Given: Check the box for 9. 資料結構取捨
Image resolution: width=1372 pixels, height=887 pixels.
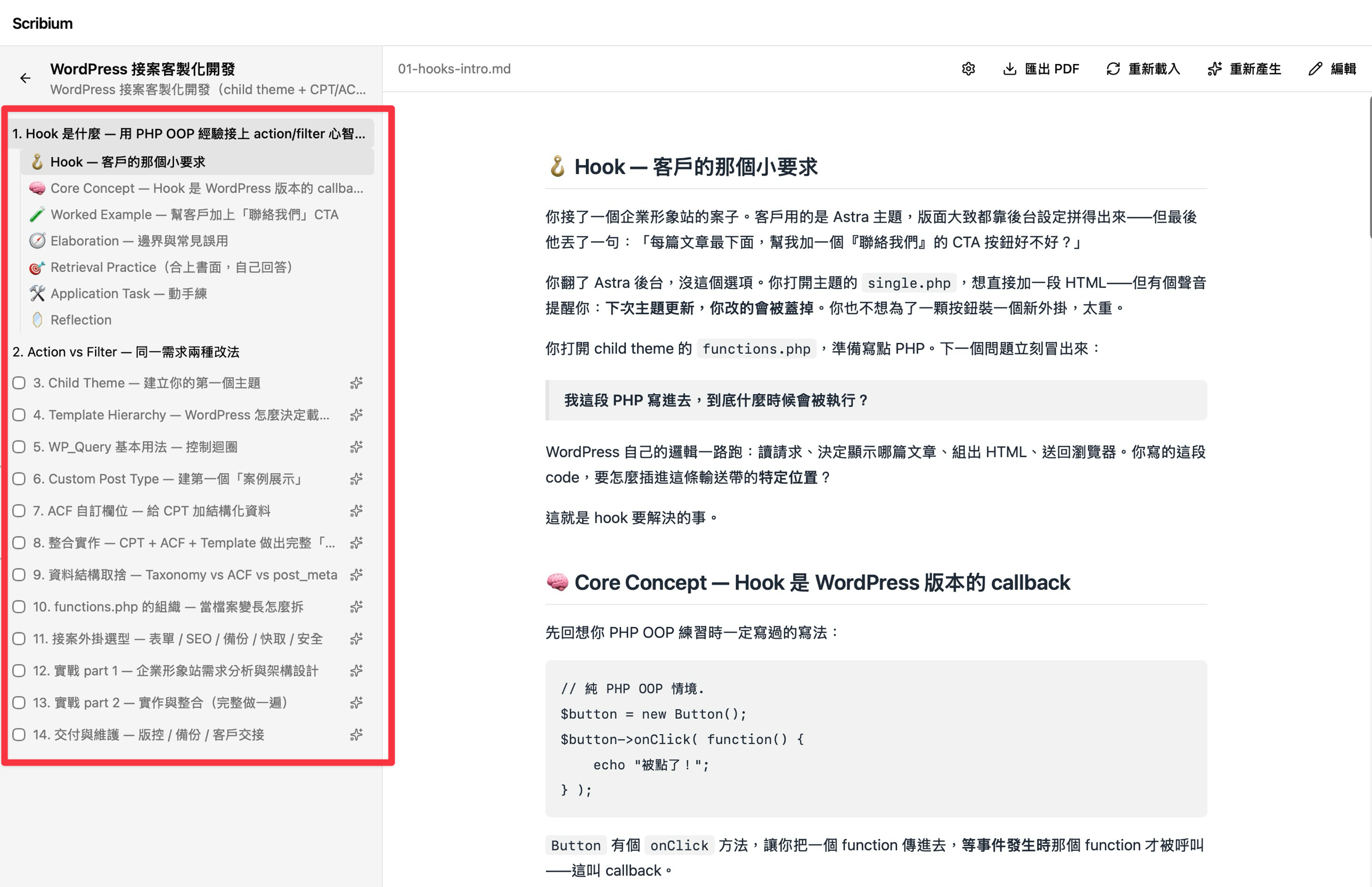Looking at the screenshot, I should click(x=19, y=575).
